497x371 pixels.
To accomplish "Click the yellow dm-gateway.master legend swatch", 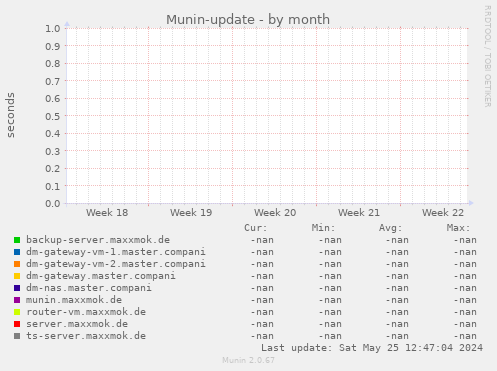I will pyautogui.click(x=17, y=276).
